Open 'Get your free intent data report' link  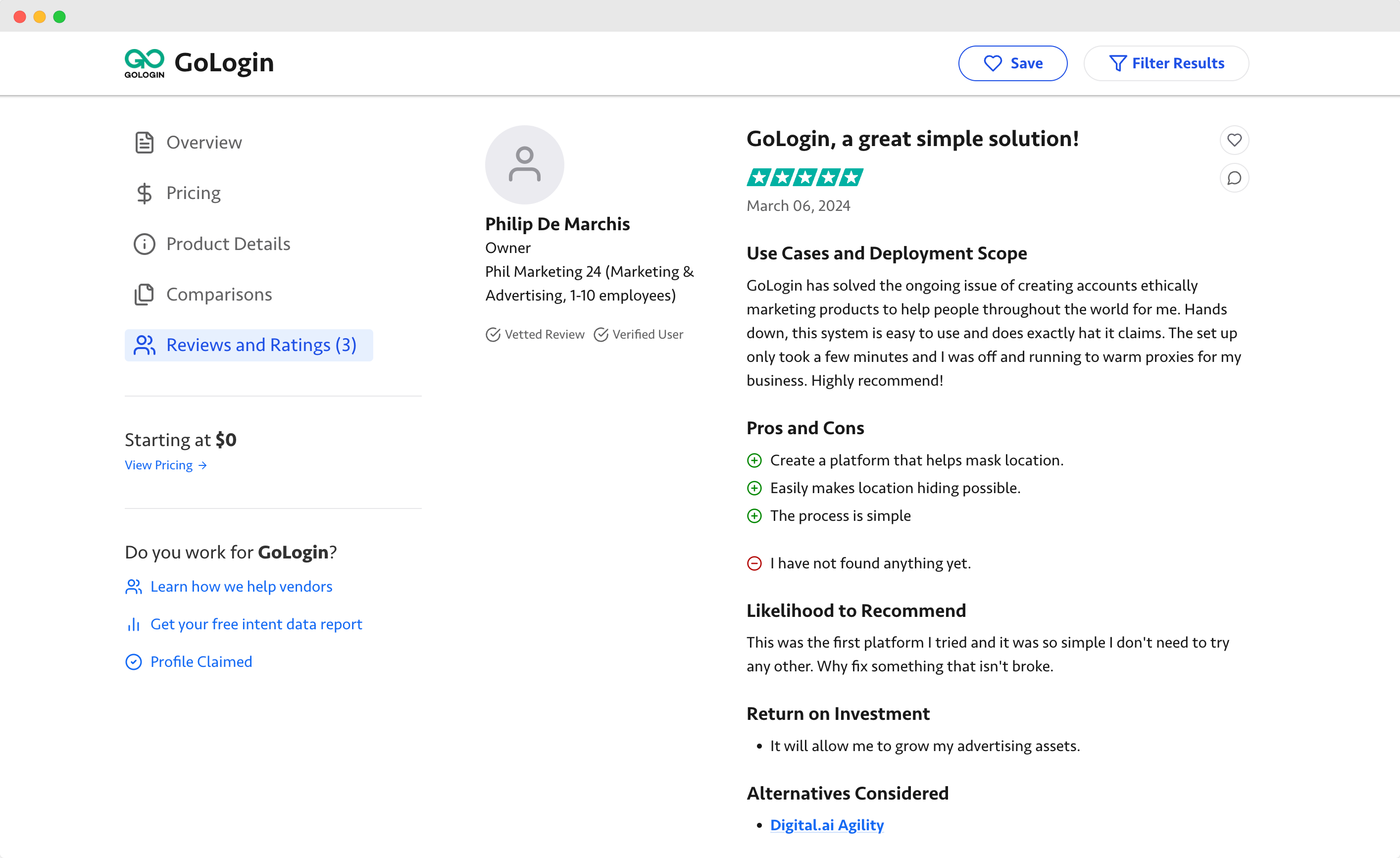256,624
